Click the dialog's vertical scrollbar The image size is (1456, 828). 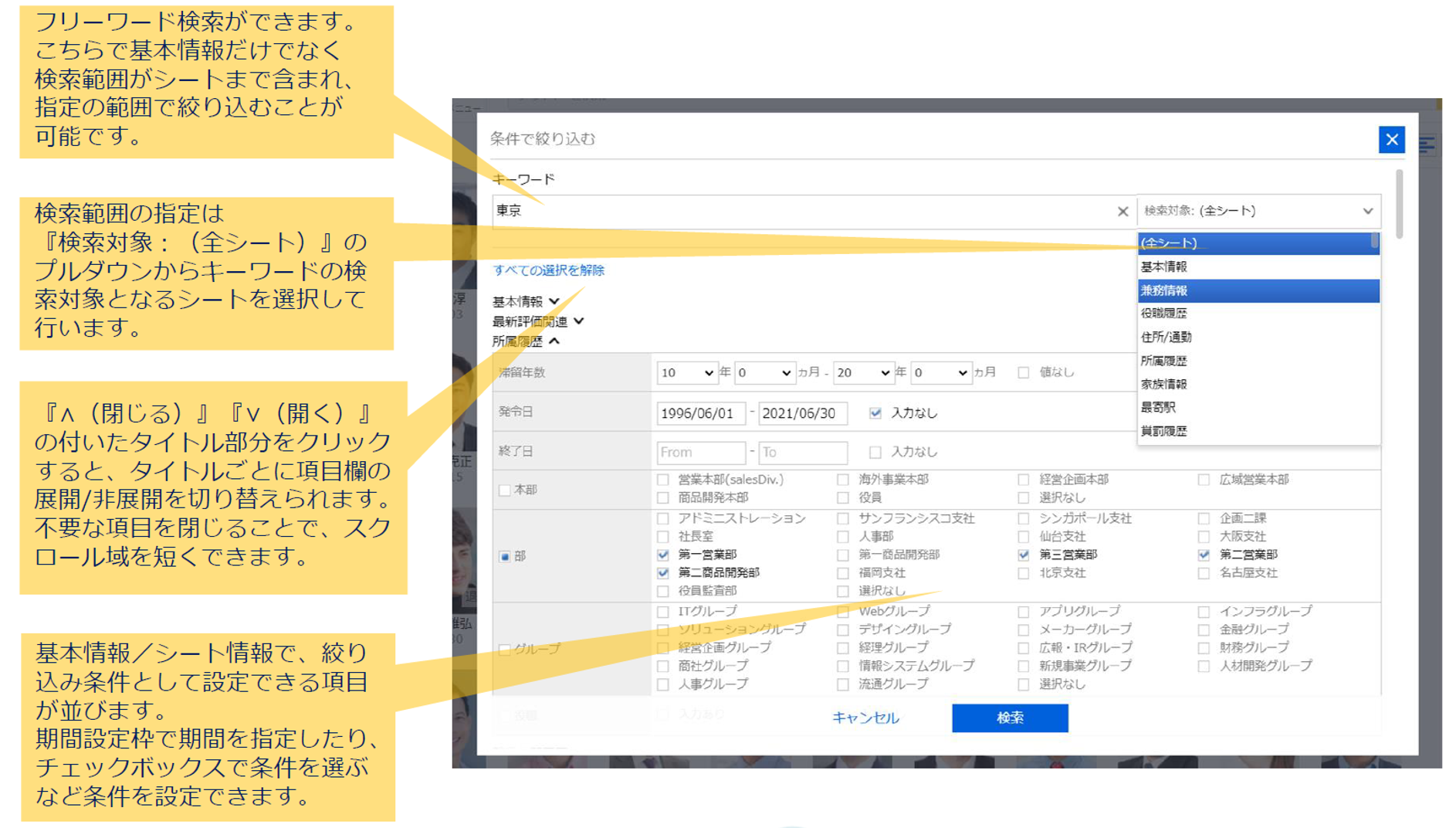1400,204
